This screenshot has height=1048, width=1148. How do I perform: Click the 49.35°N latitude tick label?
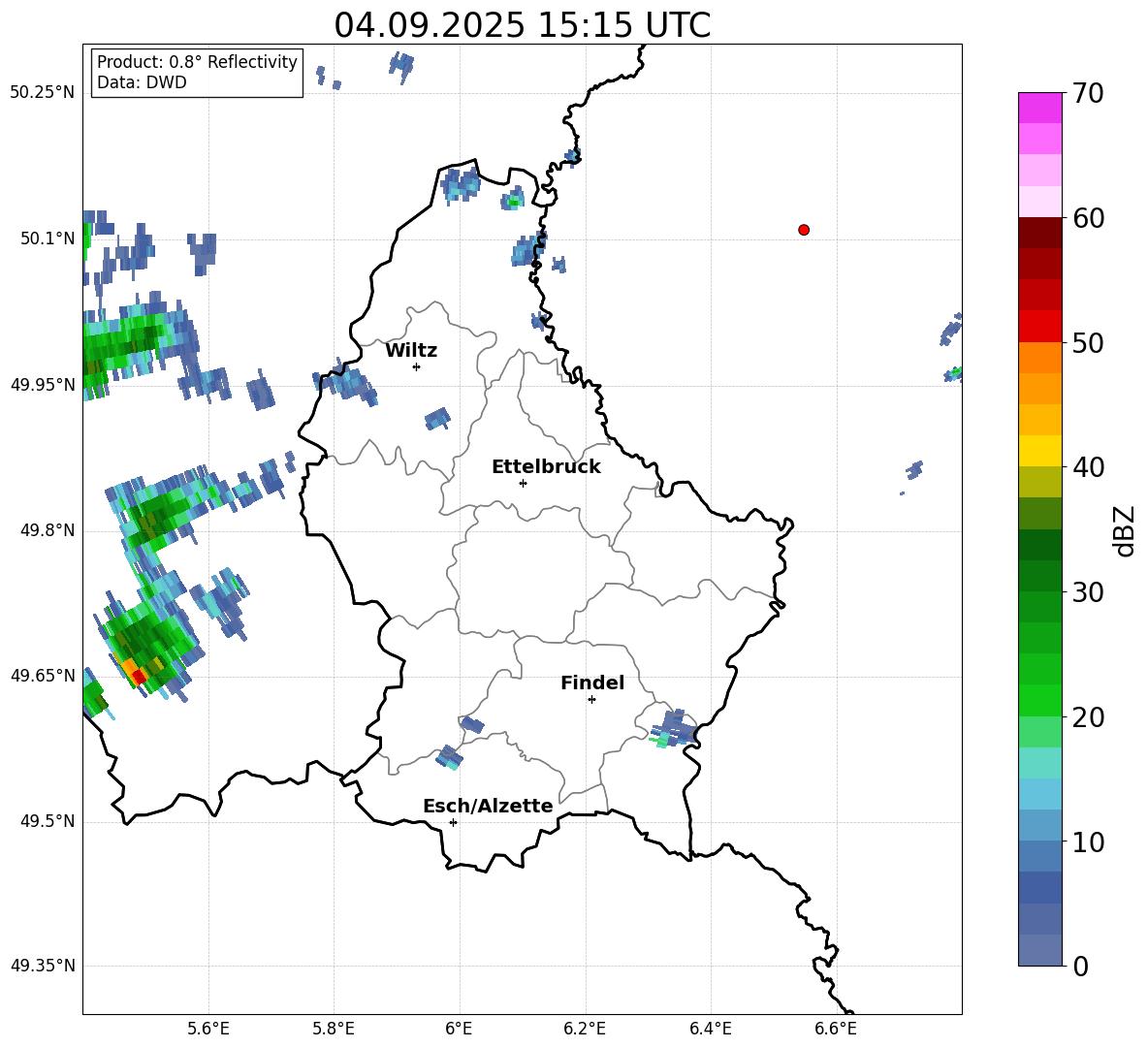click(43, 966)
